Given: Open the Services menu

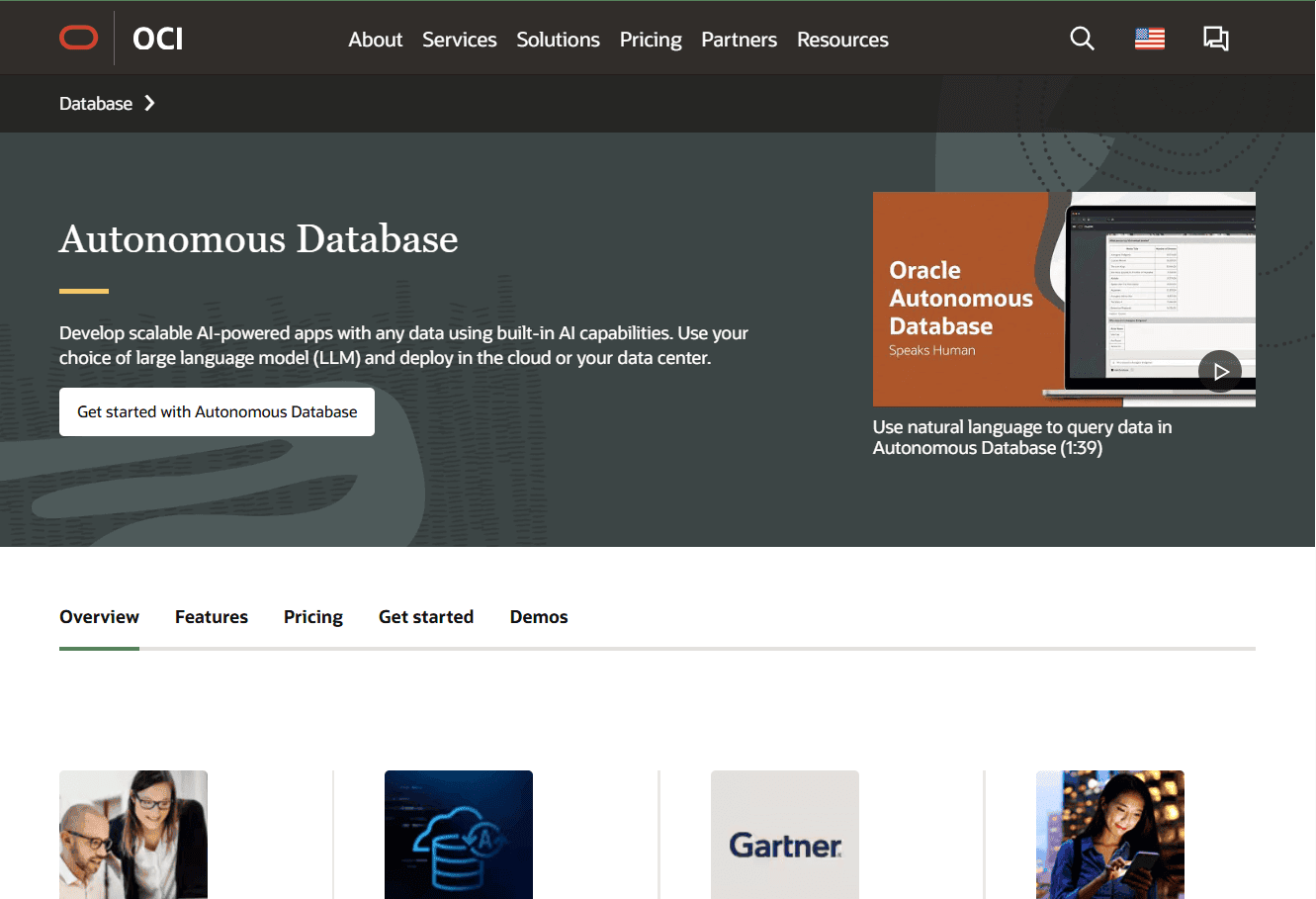Looking at the screenshot, I should coord(459,40).
